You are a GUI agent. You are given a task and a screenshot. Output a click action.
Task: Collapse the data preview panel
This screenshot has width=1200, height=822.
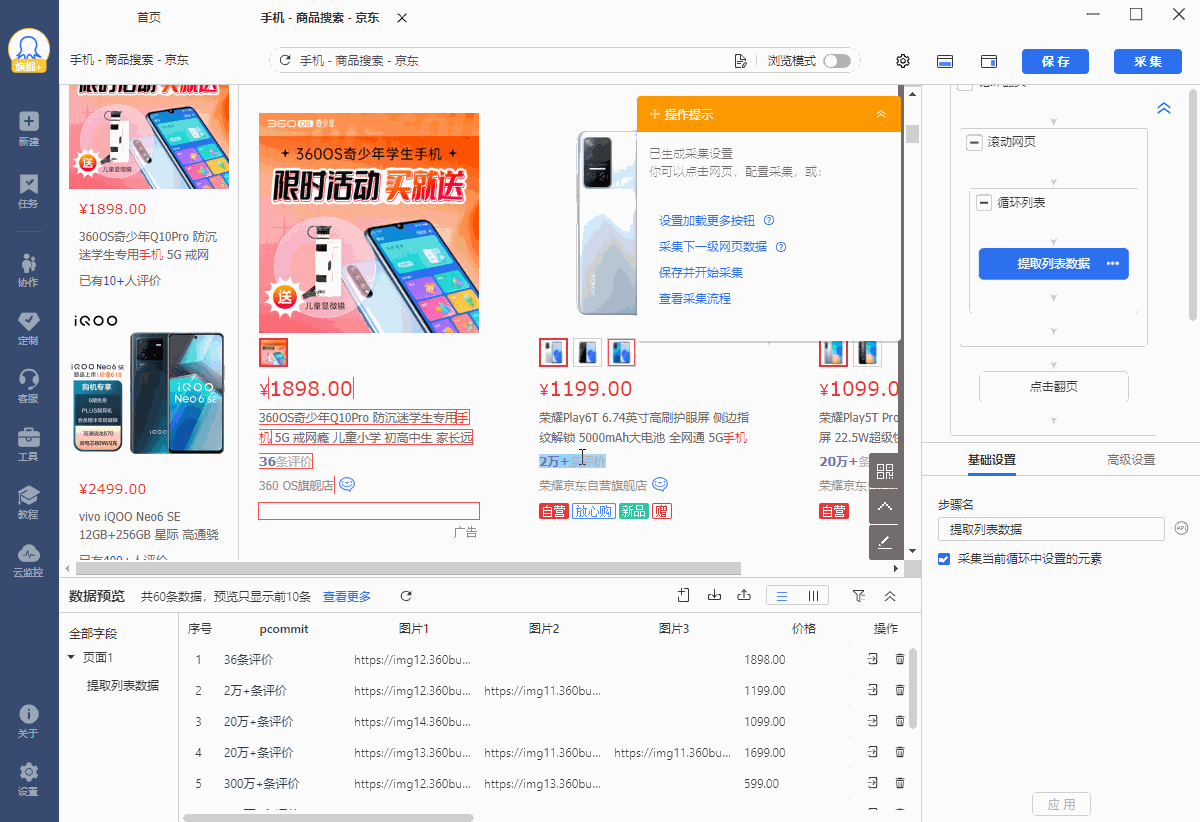[890, 596]
